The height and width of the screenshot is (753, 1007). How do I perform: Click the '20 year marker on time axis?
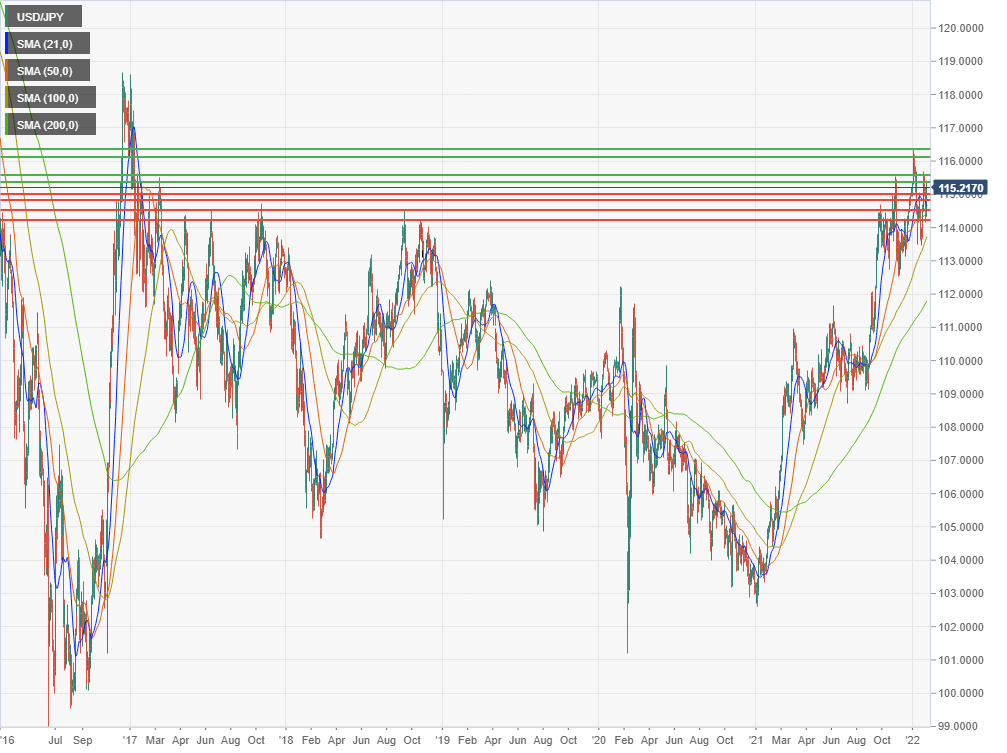point(598,740)
